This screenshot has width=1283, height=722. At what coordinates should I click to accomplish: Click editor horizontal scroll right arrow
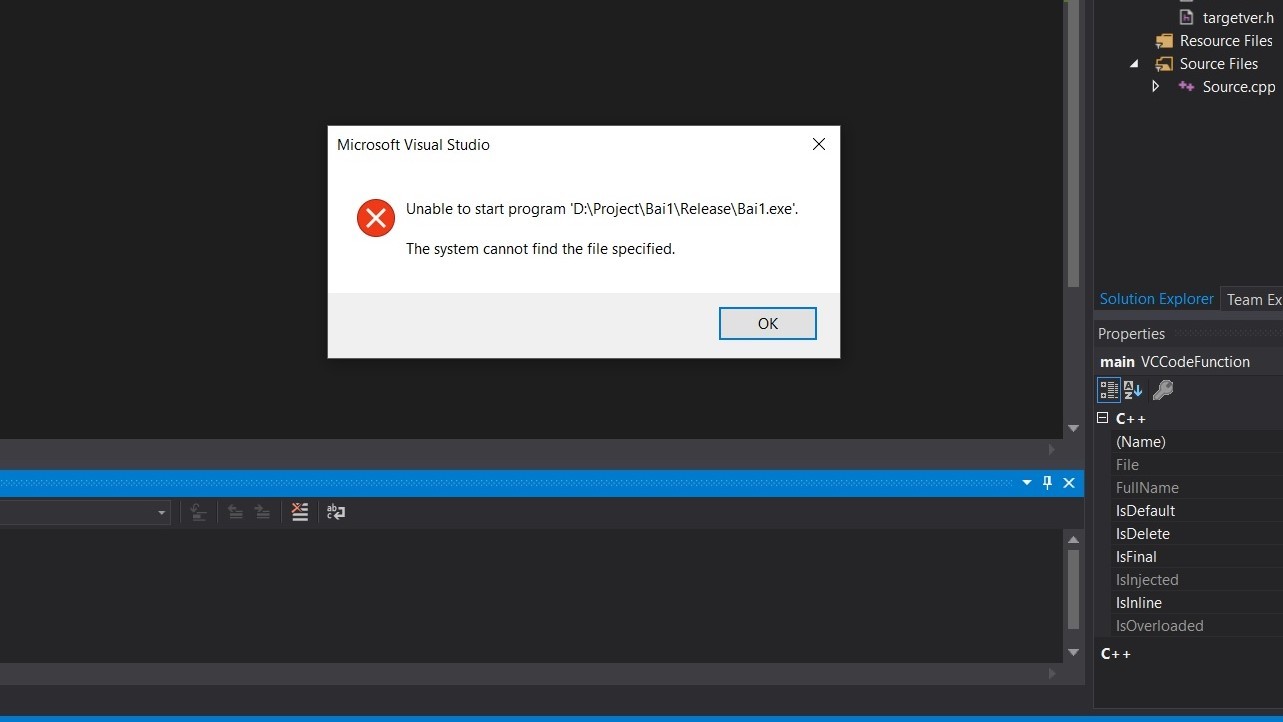click(1051, 451)
